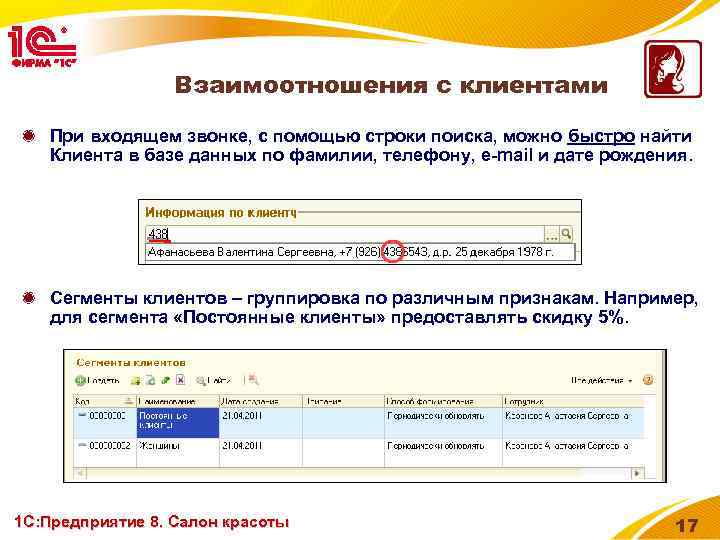This screenshot has height=540, width=720.
Task: Click the underlined word быстро
Action: point(602,136)
